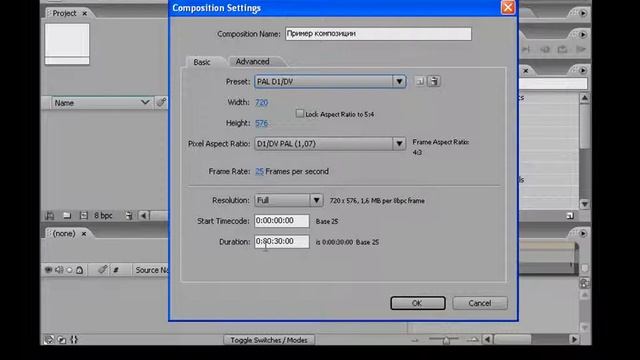
Task: Open the topmost right panel flyout menu arrow
Action: 582,13
